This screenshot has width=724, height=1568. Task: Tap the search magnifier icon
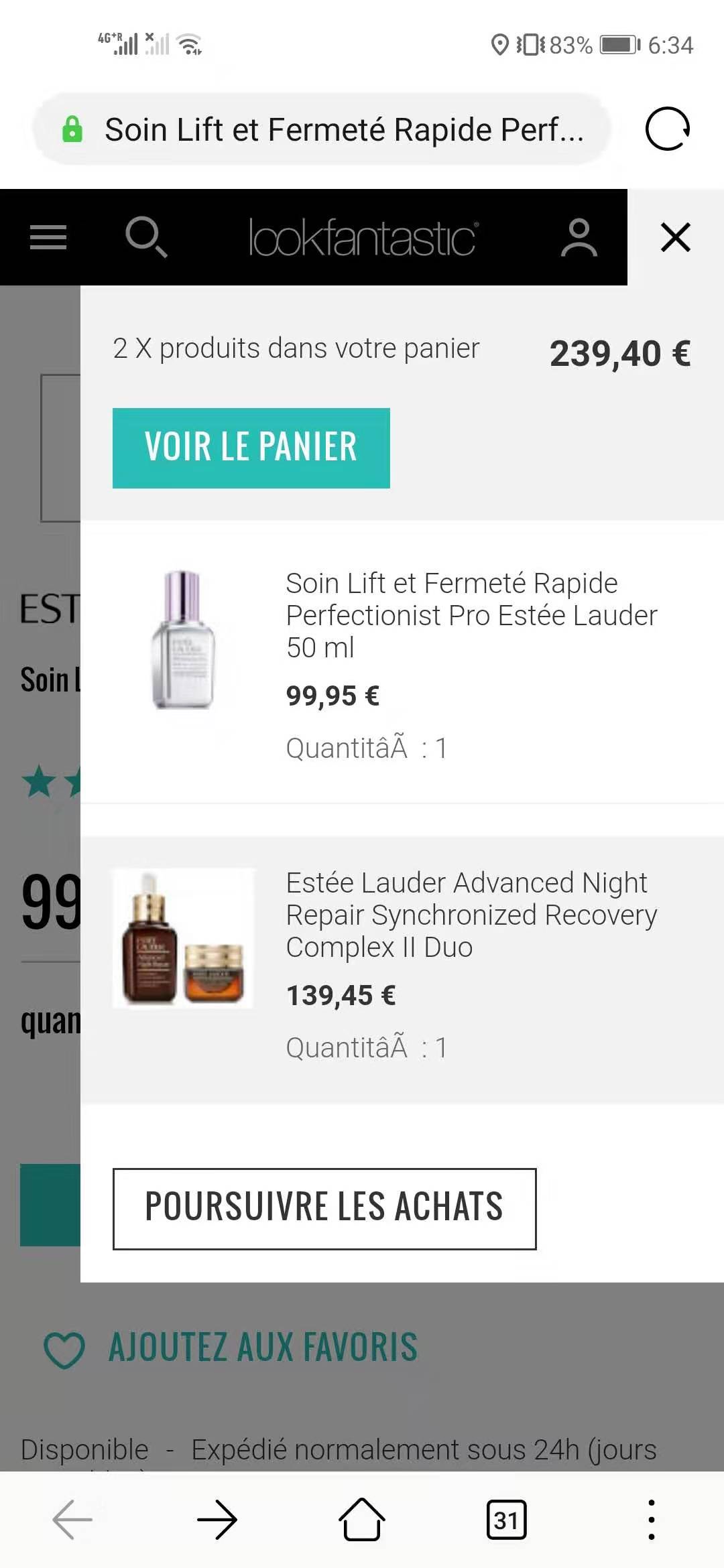(146, 237)
